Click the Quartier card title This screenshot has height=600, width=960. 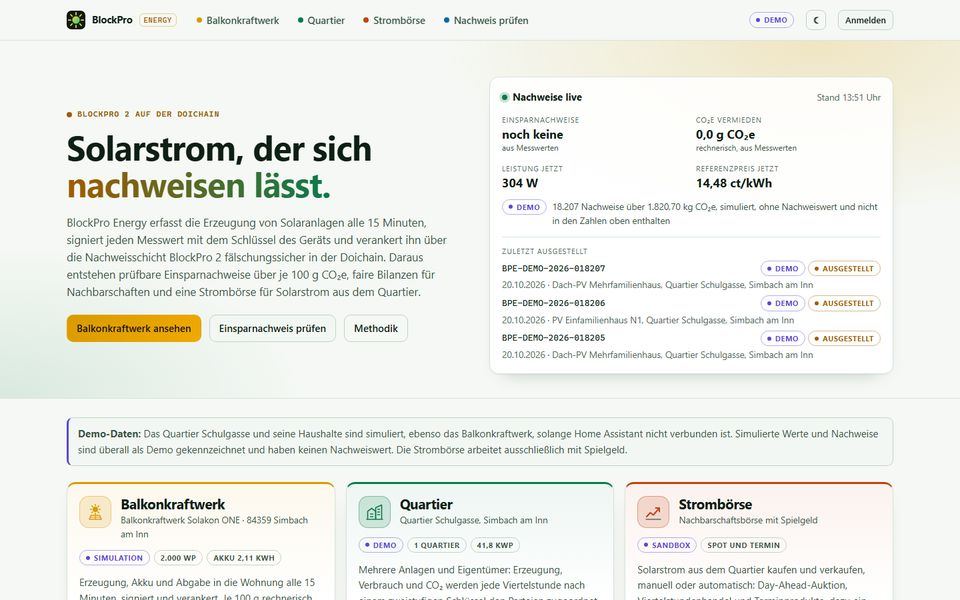pyautogui.click(x=426, y=504)
